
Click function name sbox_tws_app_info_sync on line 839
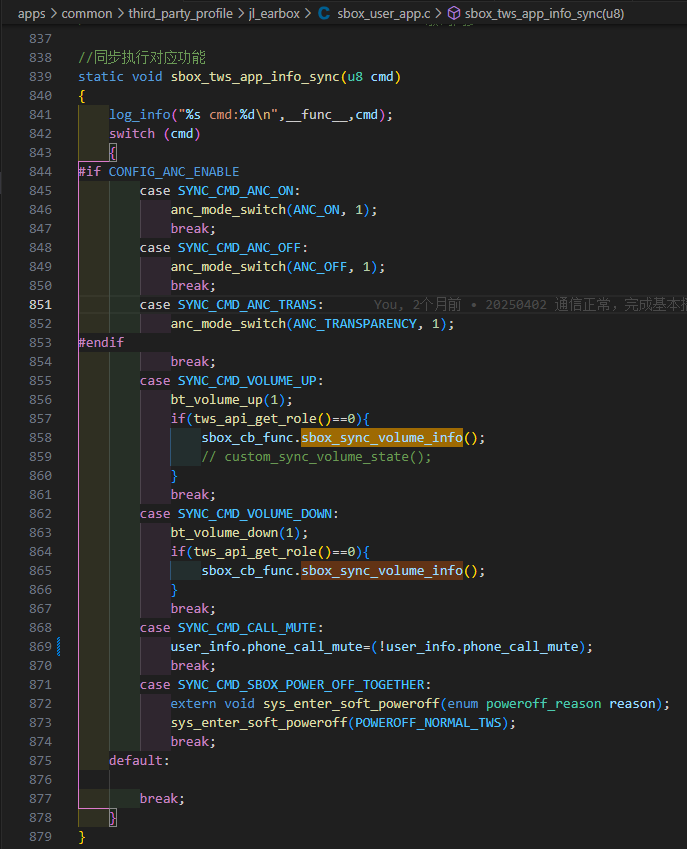click(255, 77)
